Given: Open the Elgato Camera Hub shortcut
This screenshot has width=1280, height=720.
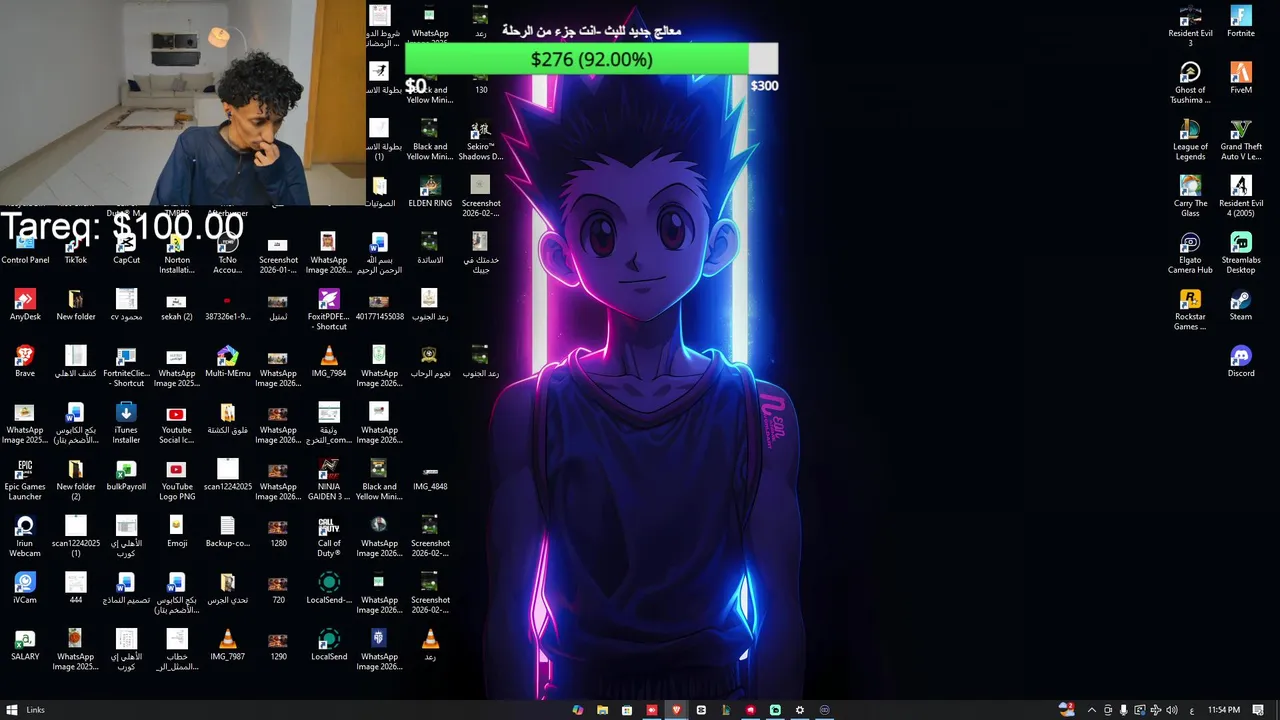Looking at the screenshot, I should click(x=1190, y=254).
